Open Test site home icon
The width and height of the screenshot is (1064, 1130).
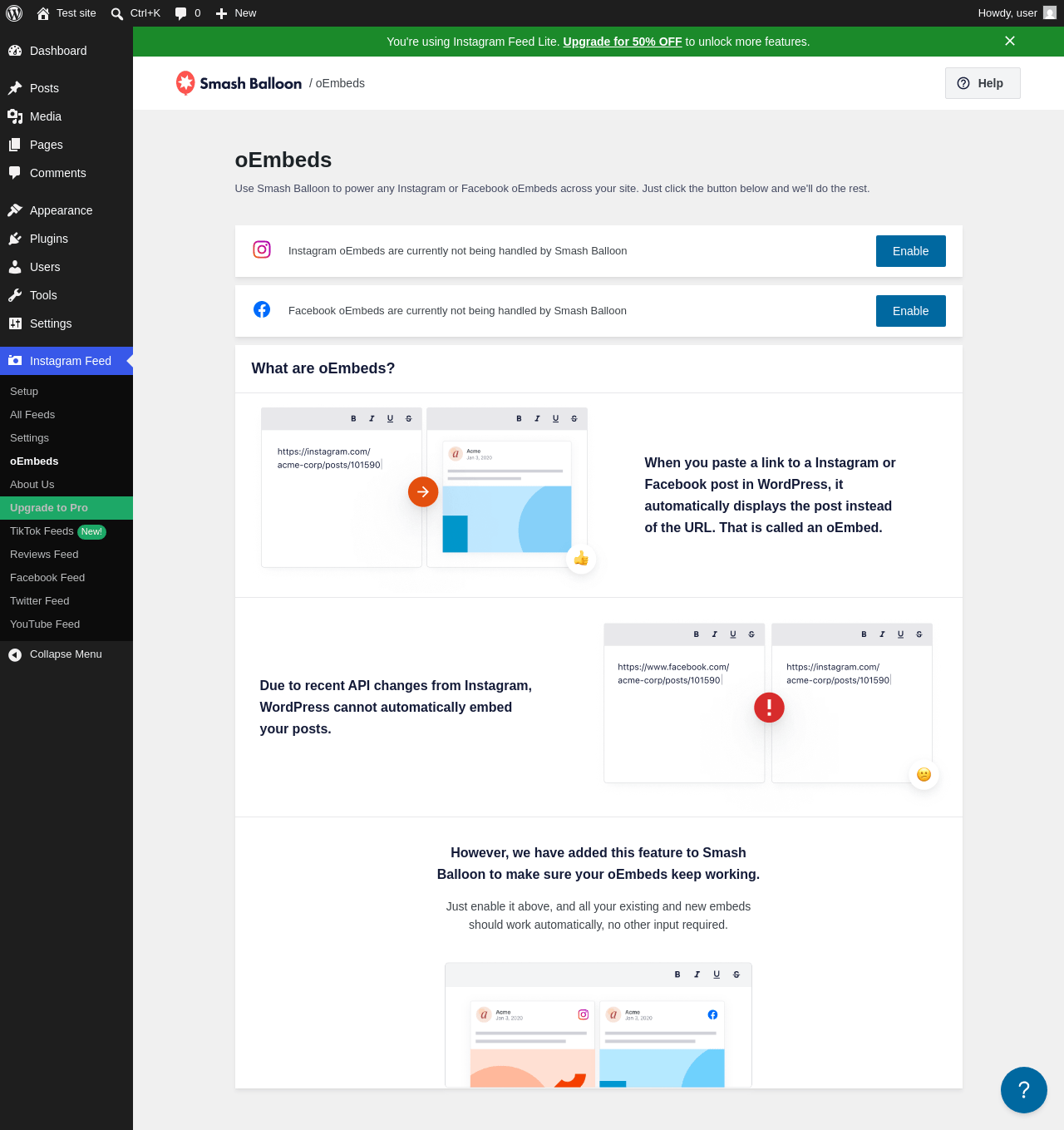pyautogui.click(x=43, y=13)
